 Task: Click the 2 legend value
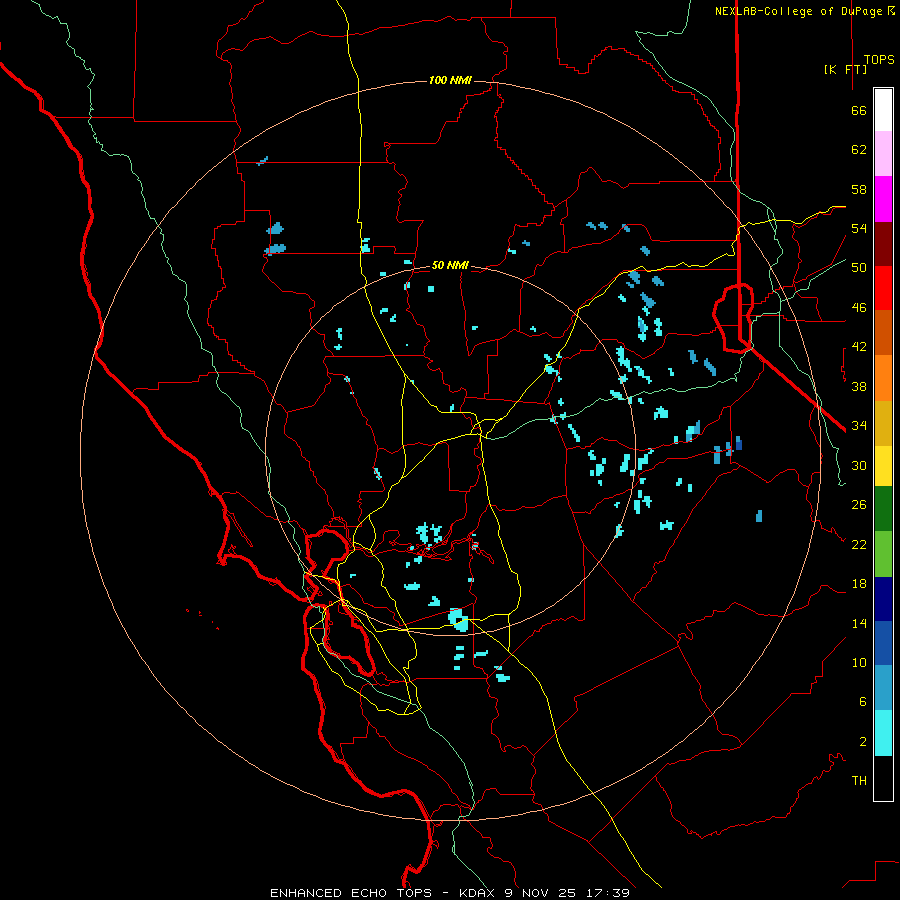point(863,742)
